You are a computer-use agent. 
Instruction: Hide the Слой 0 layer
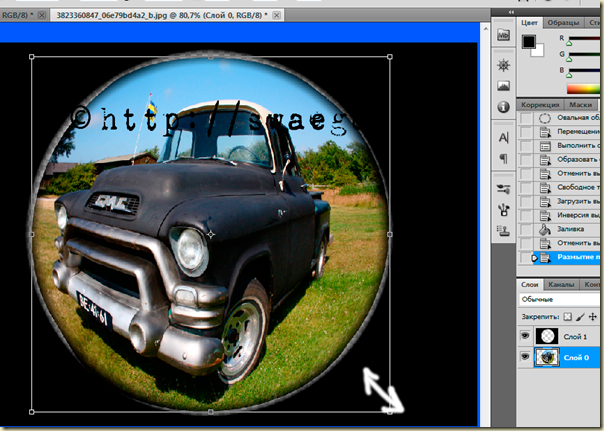[x=526, y=358]
